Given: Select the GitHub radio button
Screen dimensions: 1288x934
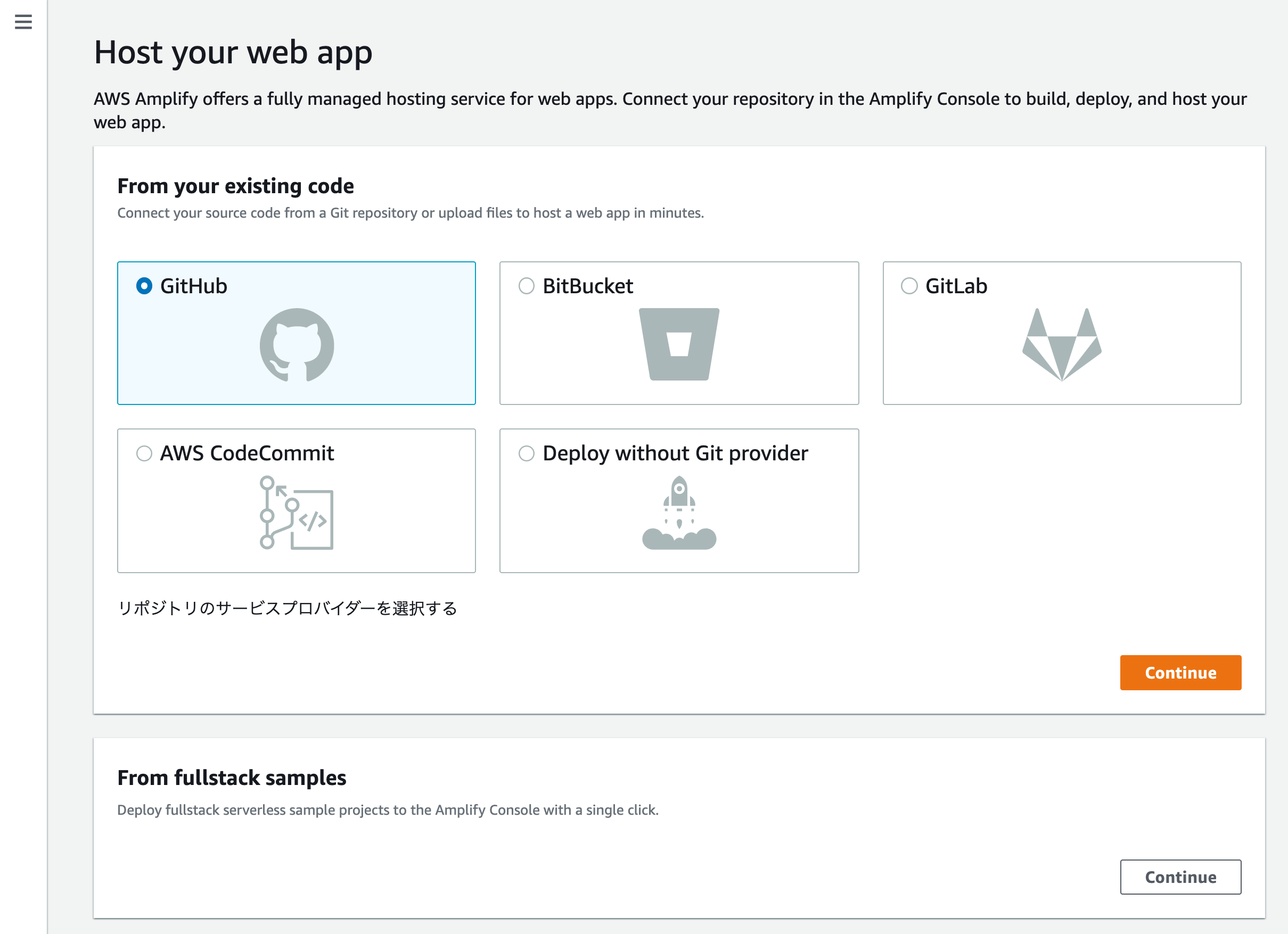Looking at the screenshot, I should [144, 286].
